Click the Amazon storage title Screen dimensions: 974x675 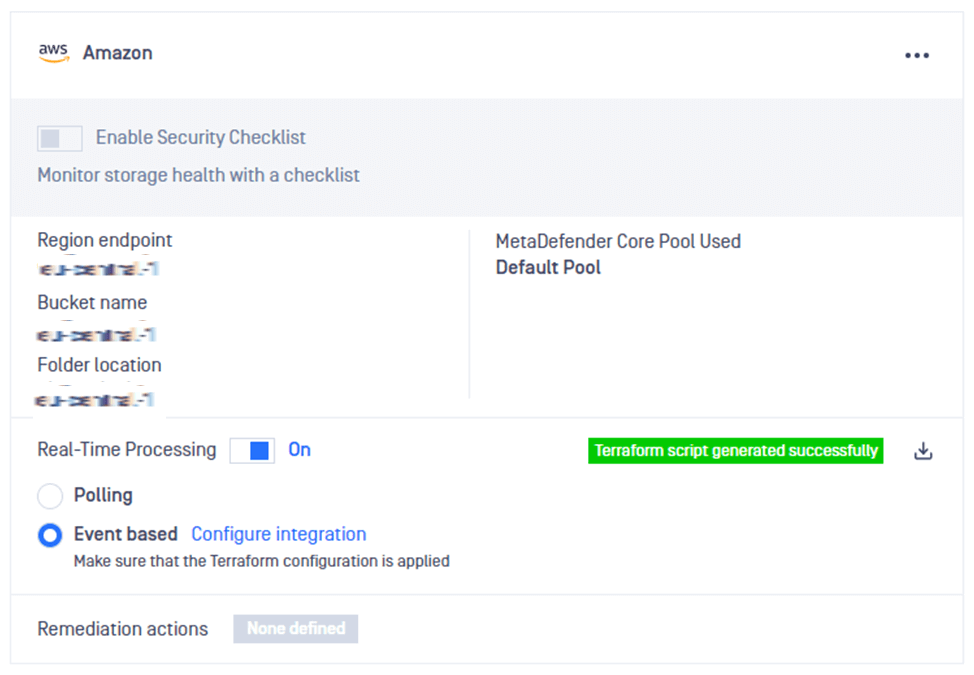[118, 53]
